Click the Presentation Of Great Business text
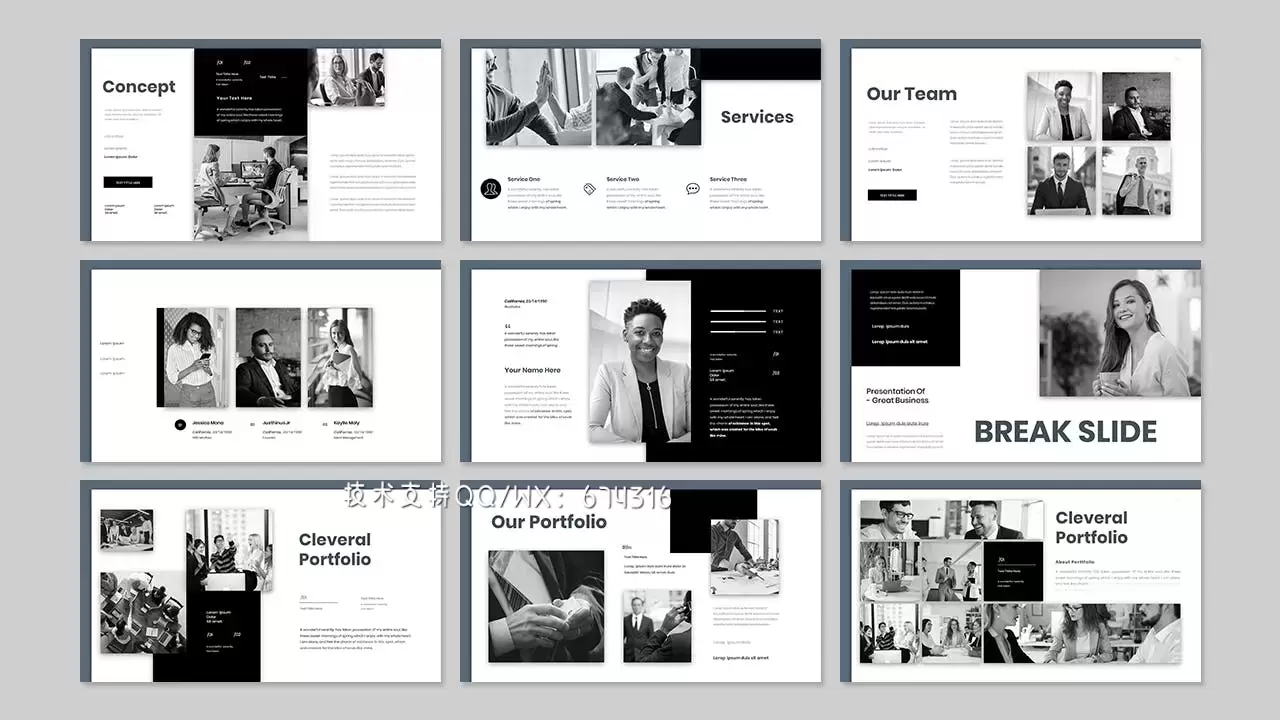Screen dimensions: 1280x720 click(897, 396)
